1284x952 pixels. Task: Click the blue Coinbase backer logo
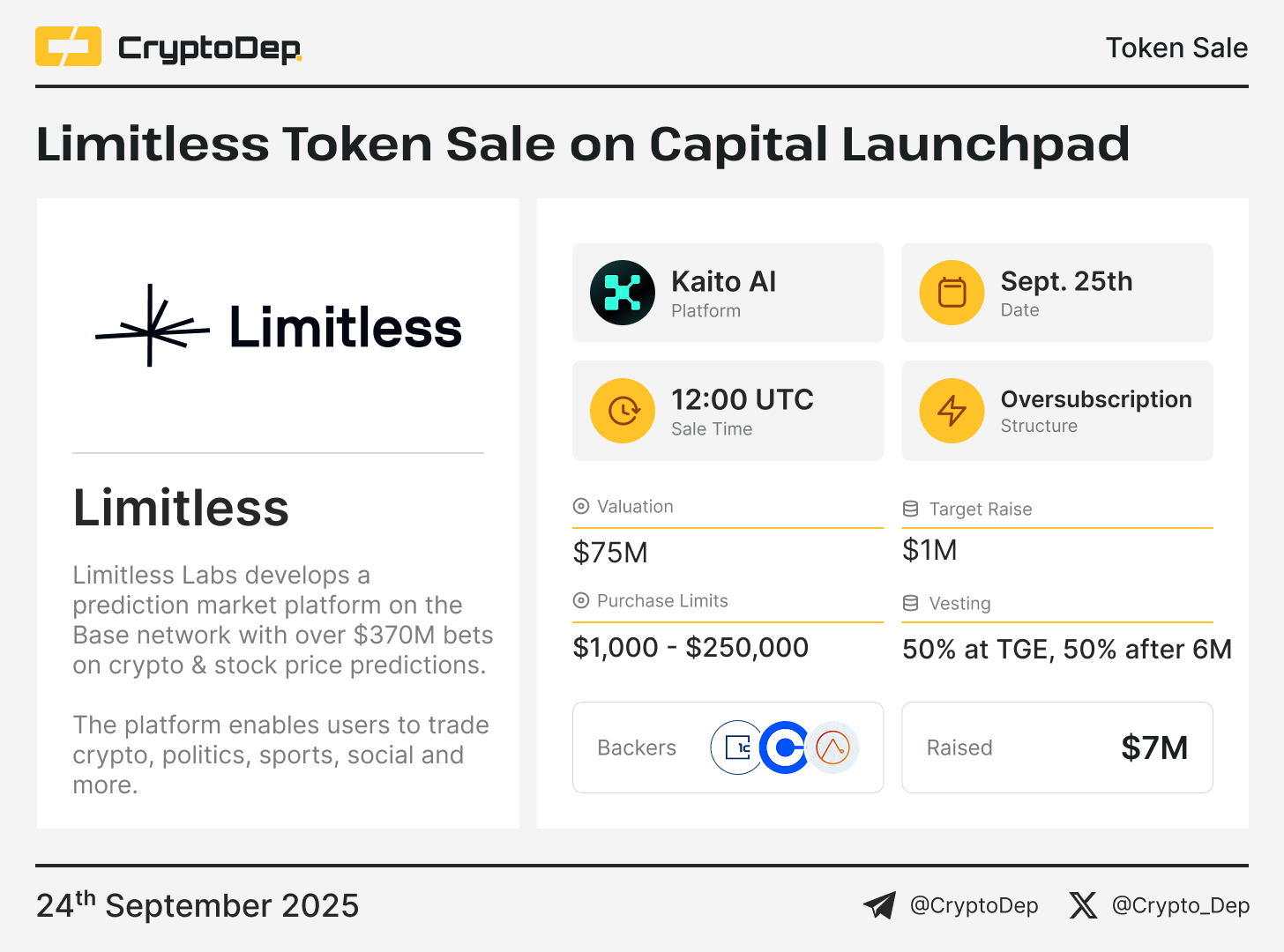(784, 747)
